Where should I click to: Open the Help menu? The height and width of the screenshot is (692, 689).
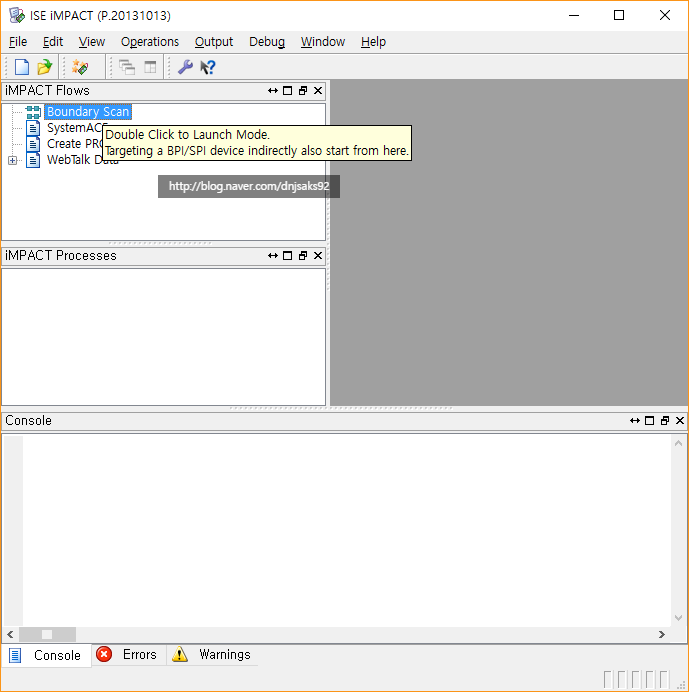click(x=373, y=42)
